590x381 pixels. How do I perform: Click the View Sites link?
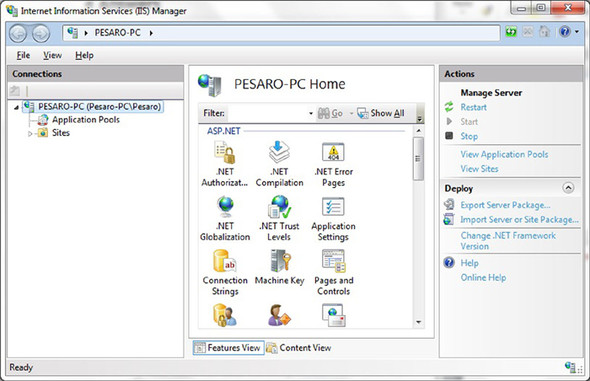point(479,168)
